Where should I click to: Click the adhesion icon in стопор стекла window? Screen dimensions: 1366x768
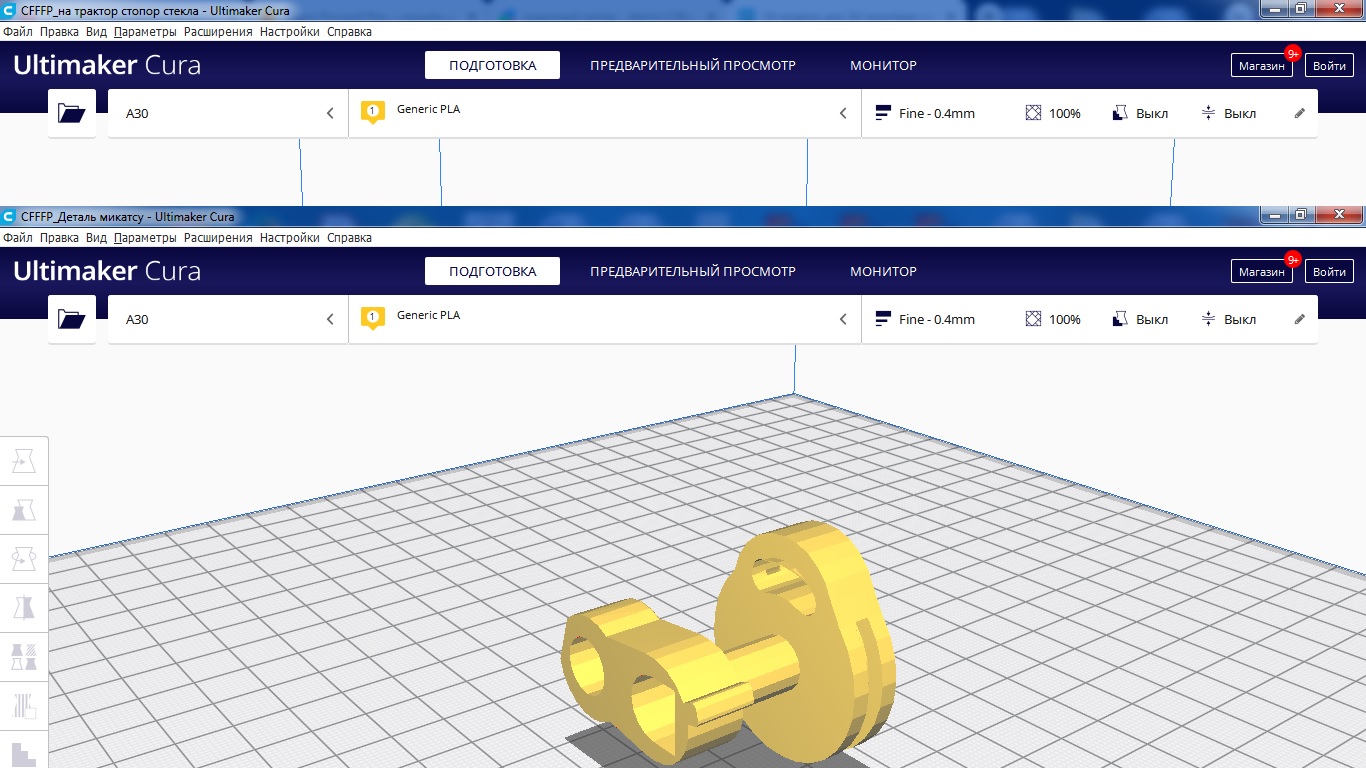click(x=1209, y=113)
